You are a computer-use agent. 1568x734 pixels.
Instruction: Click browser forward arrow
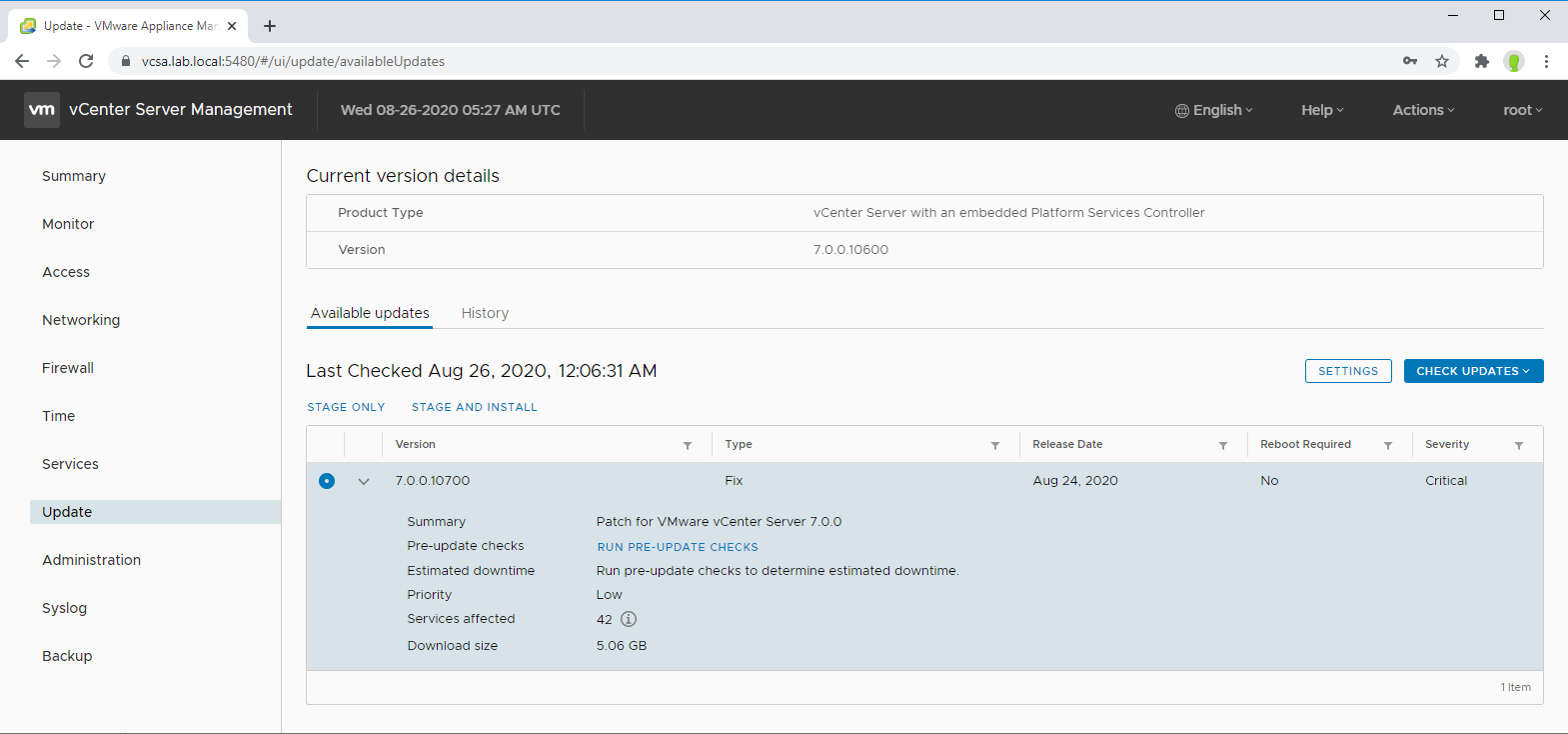54,61
